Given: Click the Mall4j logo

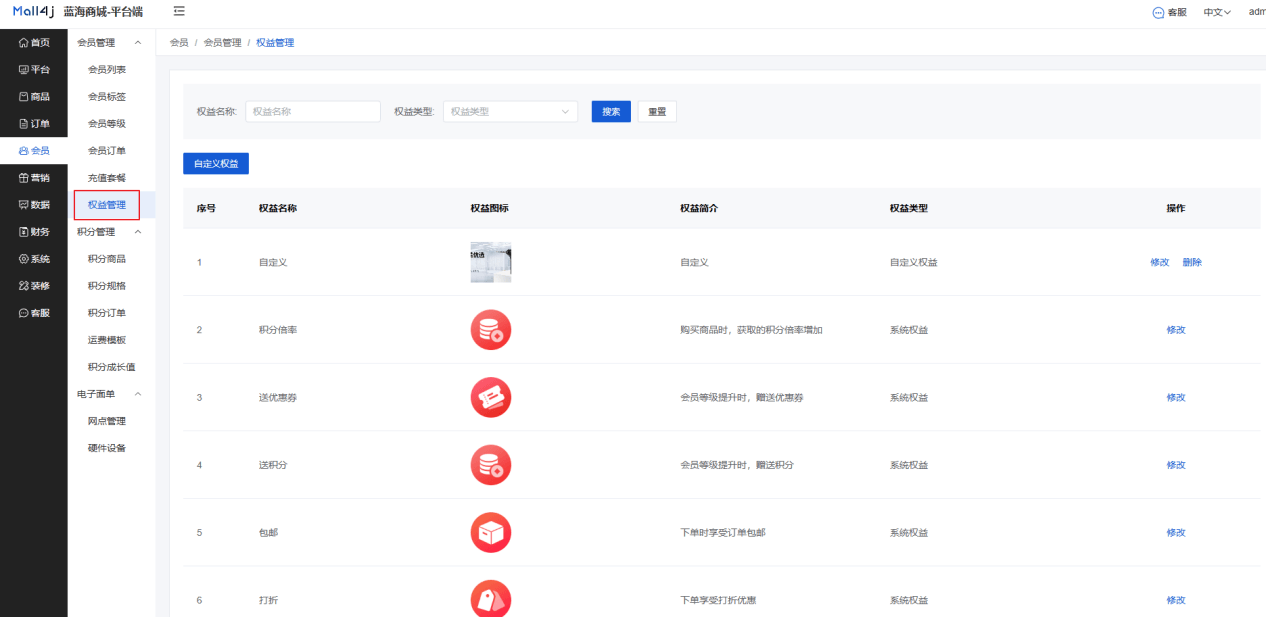Looking at the screenshot, I should click(33, 12).
